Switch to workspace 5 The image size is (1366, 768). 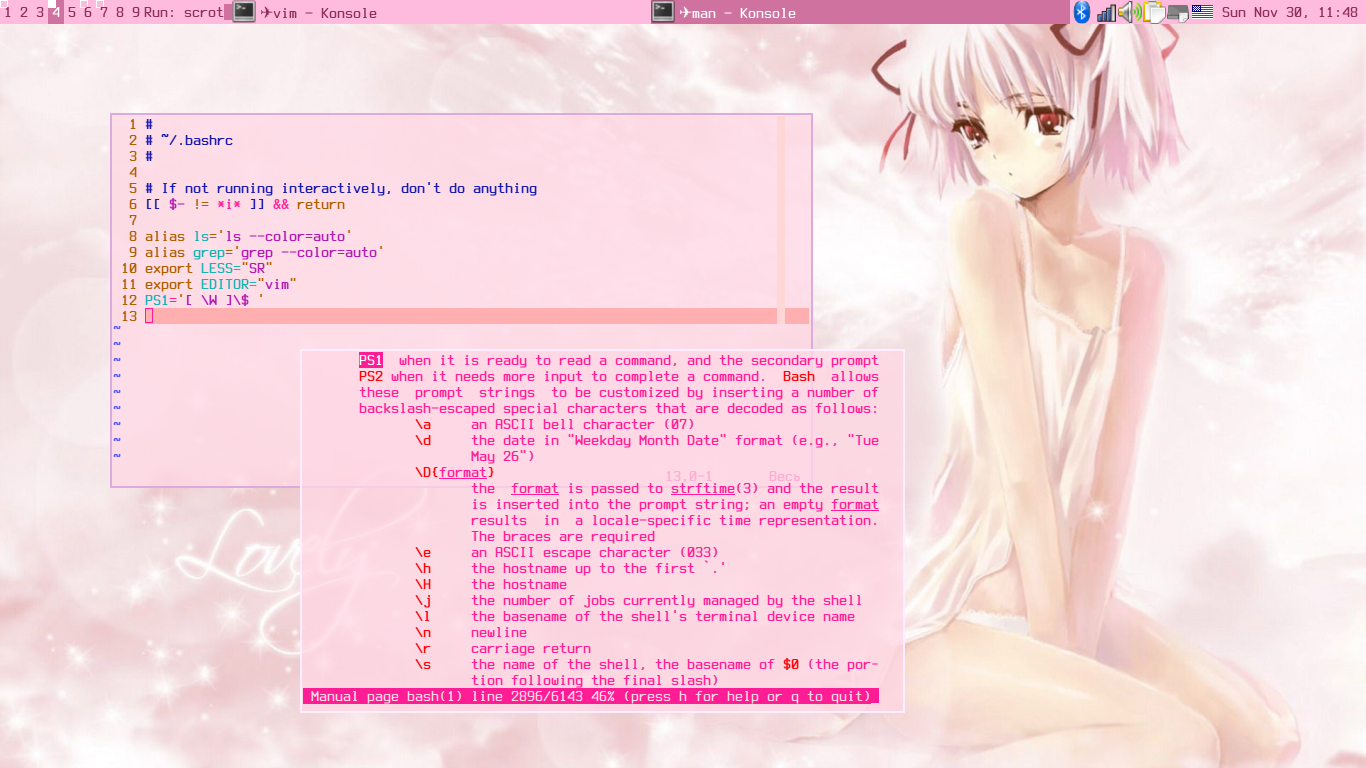click(71, 13)
